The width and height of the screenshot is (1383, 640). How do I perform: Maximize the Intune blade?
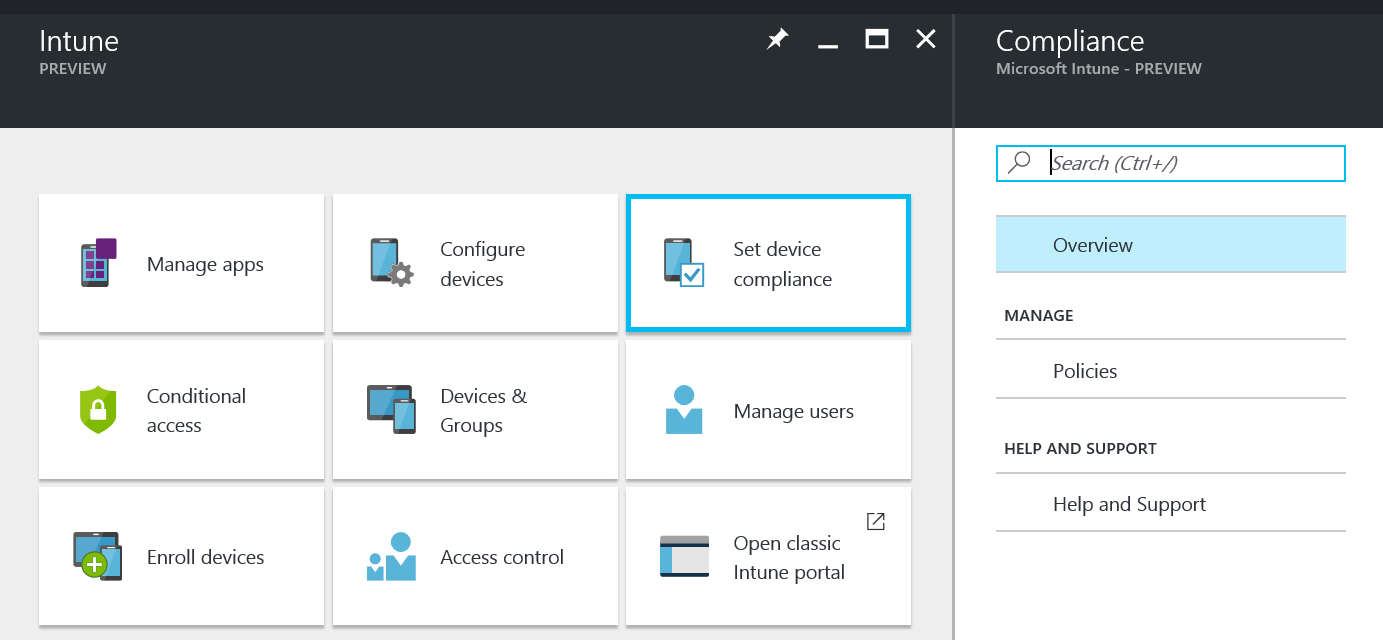pos(877,40)
